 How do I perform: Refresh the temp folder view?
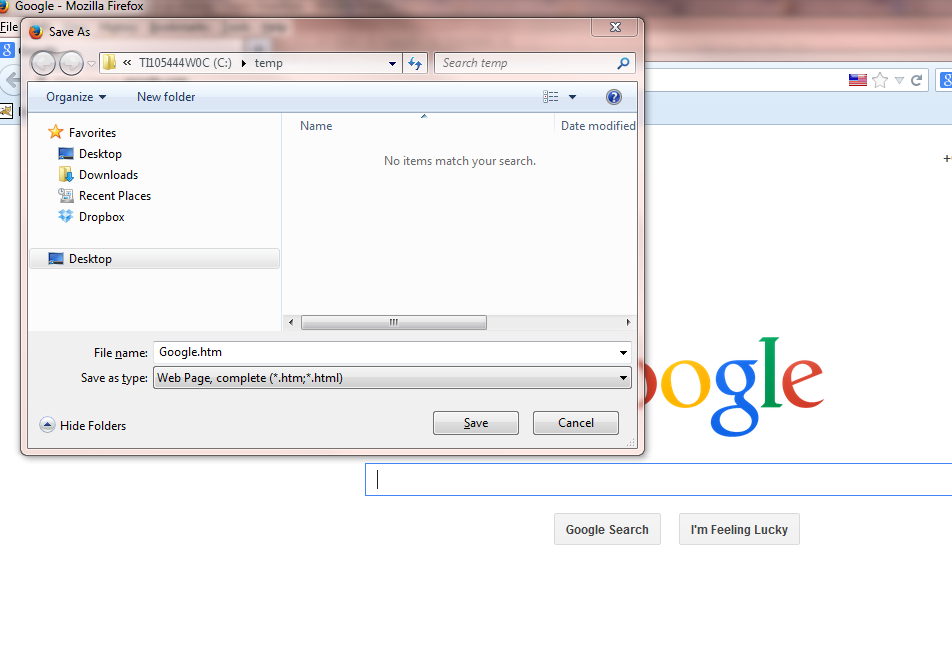[x=415, y=63]
